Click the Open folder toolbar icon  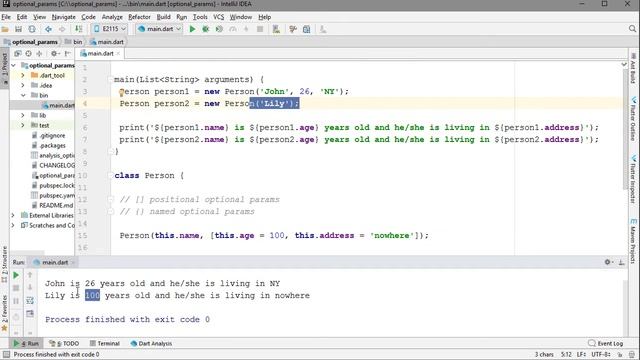(5, 29)
